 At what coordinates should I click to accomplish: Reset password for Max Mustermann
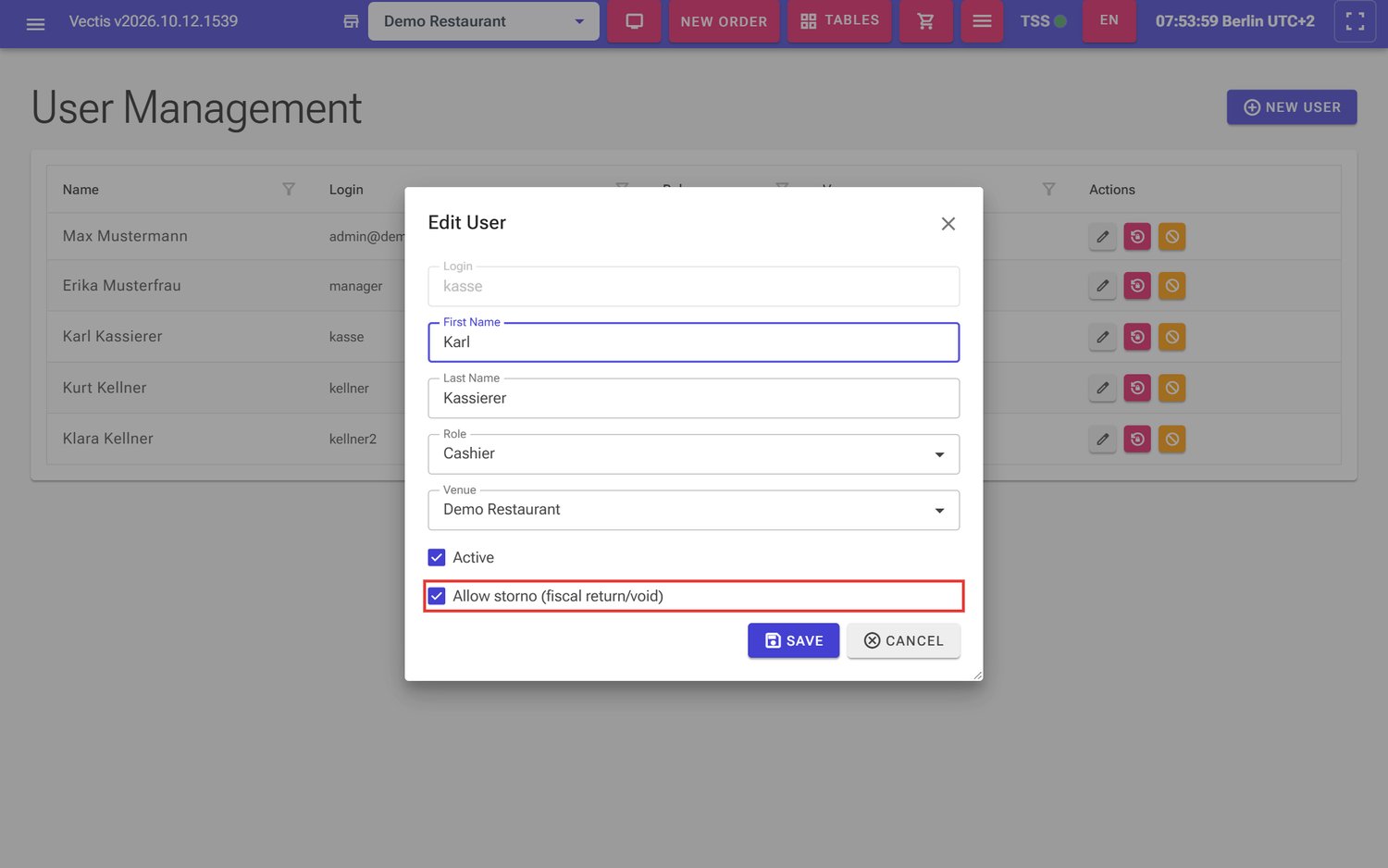1137,237
